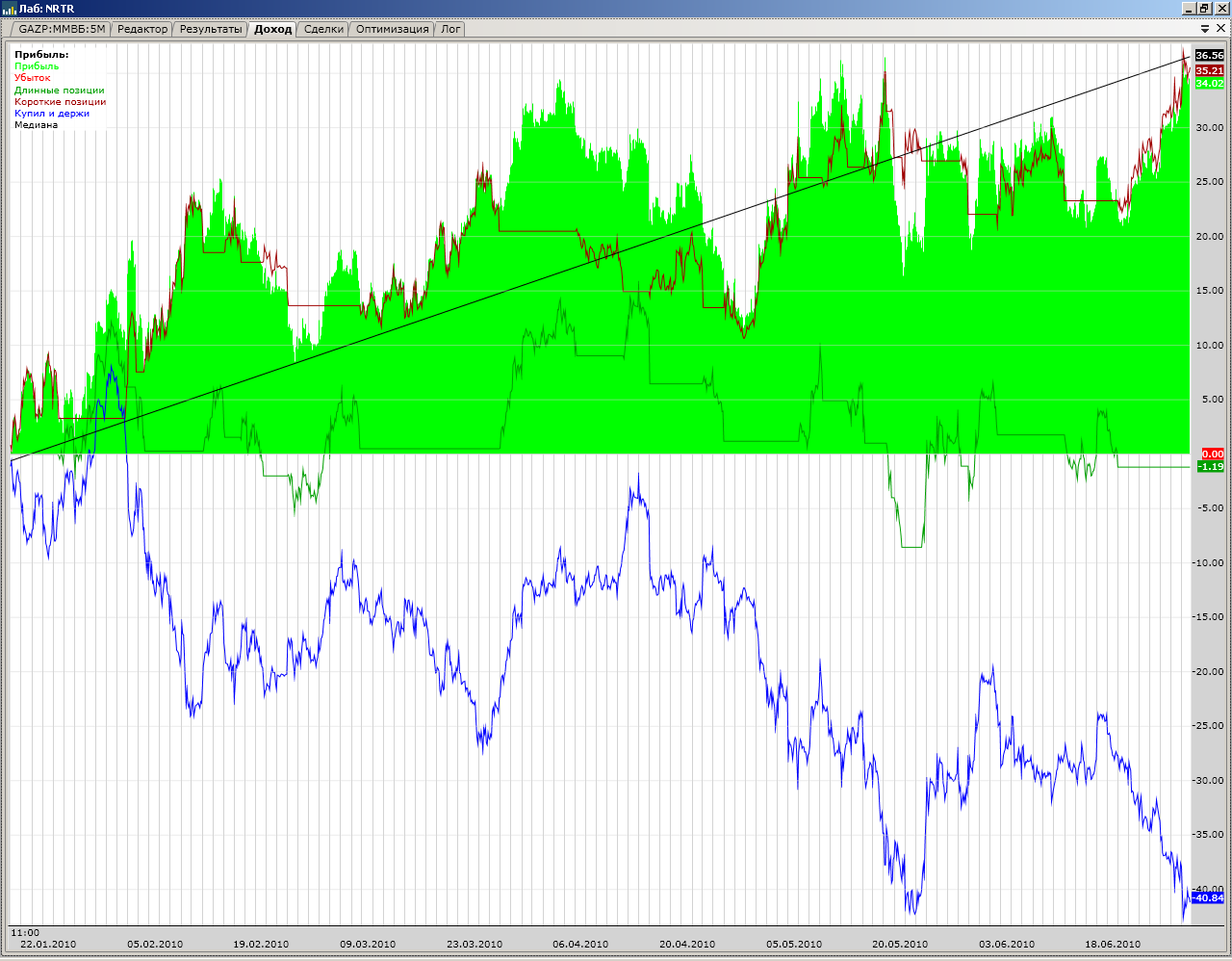Click the 23.03.2010 date label
The height and width of the screenshot is (961, 1232).
pos(475,945)
